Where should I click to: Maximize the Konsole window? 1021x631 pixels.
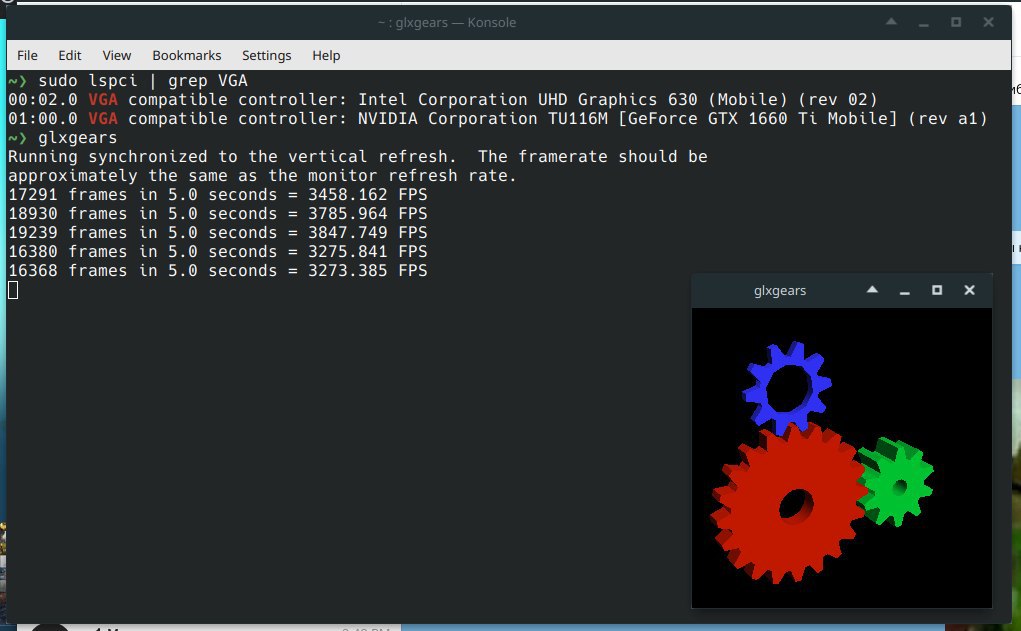point(956,22)
